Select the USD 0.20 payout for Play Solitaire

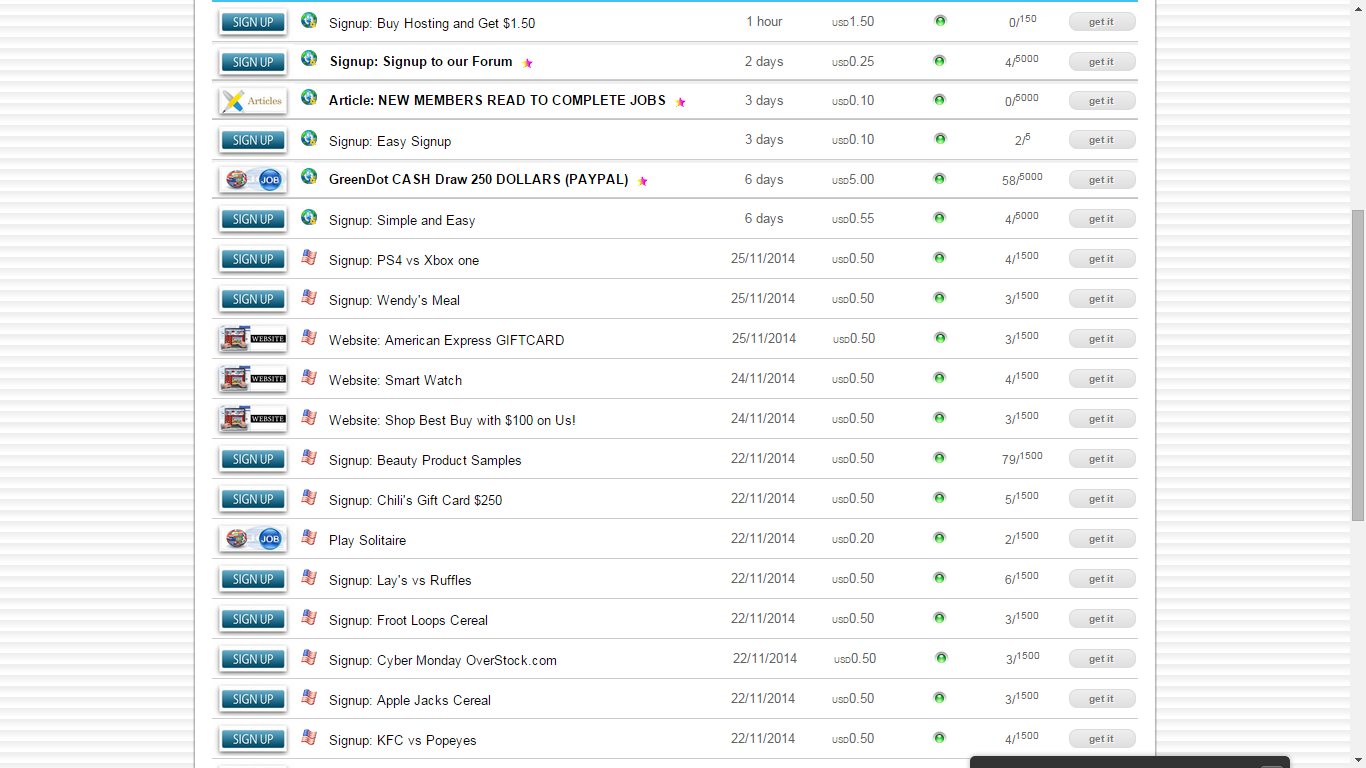pos(853,539)
